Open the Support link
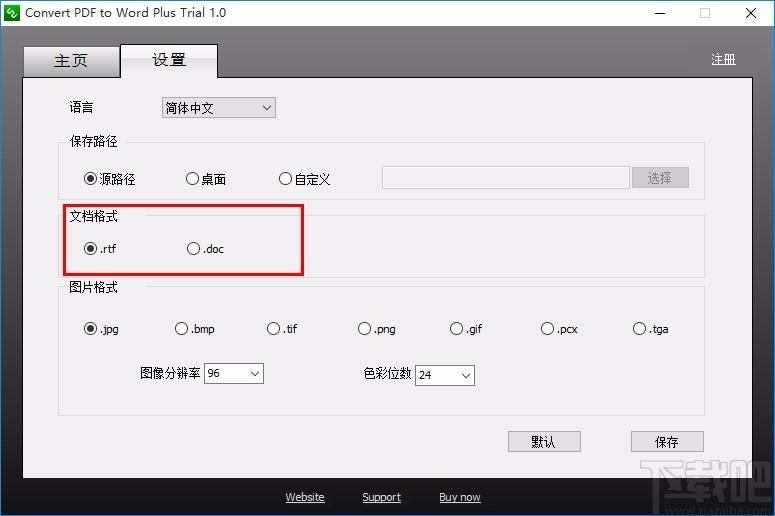 382,497
